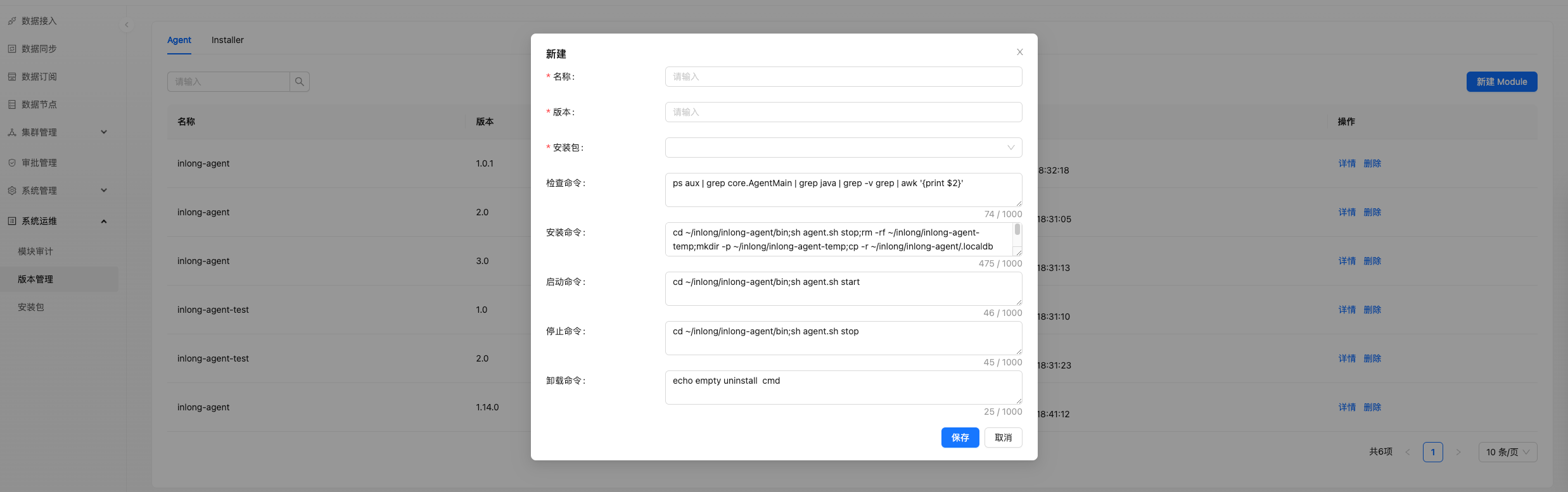Click the 数据接入 sidebar icon
This screenshot has height=492, width=1568.
pyautogui.click(x=12, y=21)
